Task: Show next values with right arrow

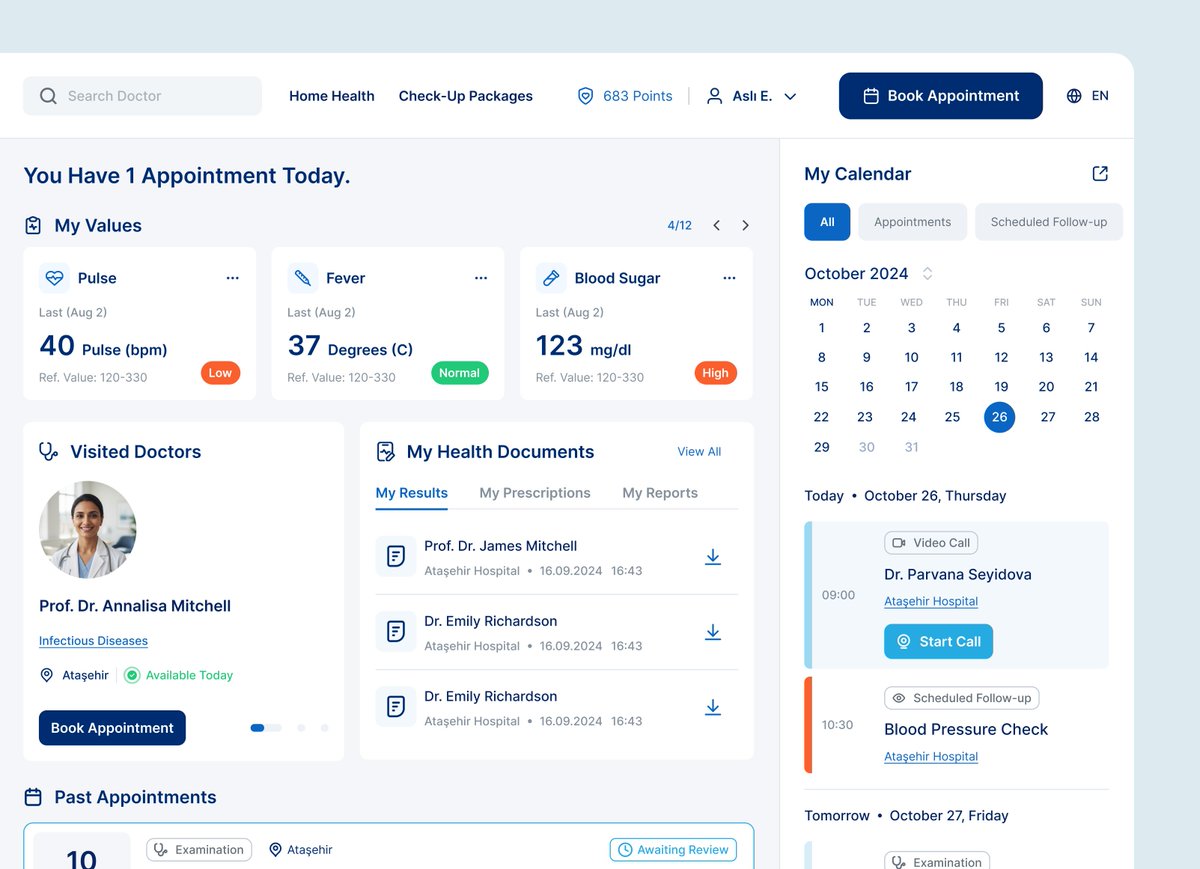Action: click(x=745, y=226)
